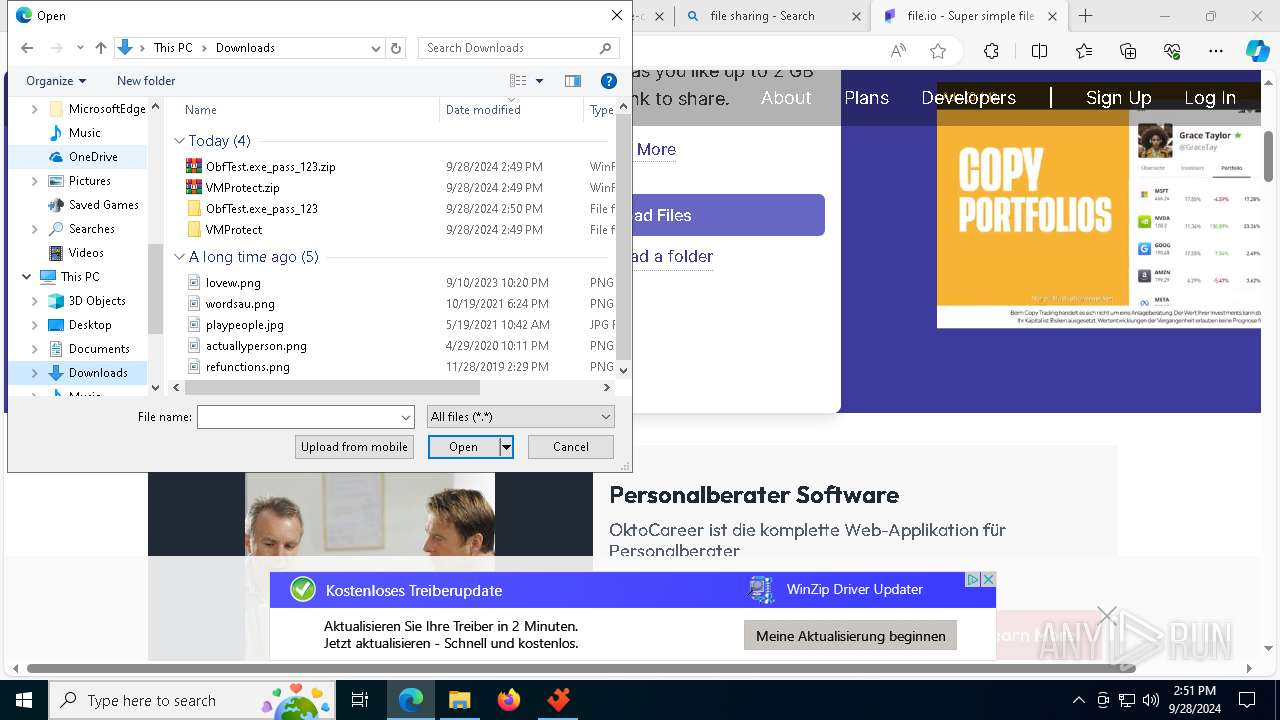This screenshot has width=1280, height=720.
Task: Click the Back arrow in Open dialog
Action: coord(27,48)
